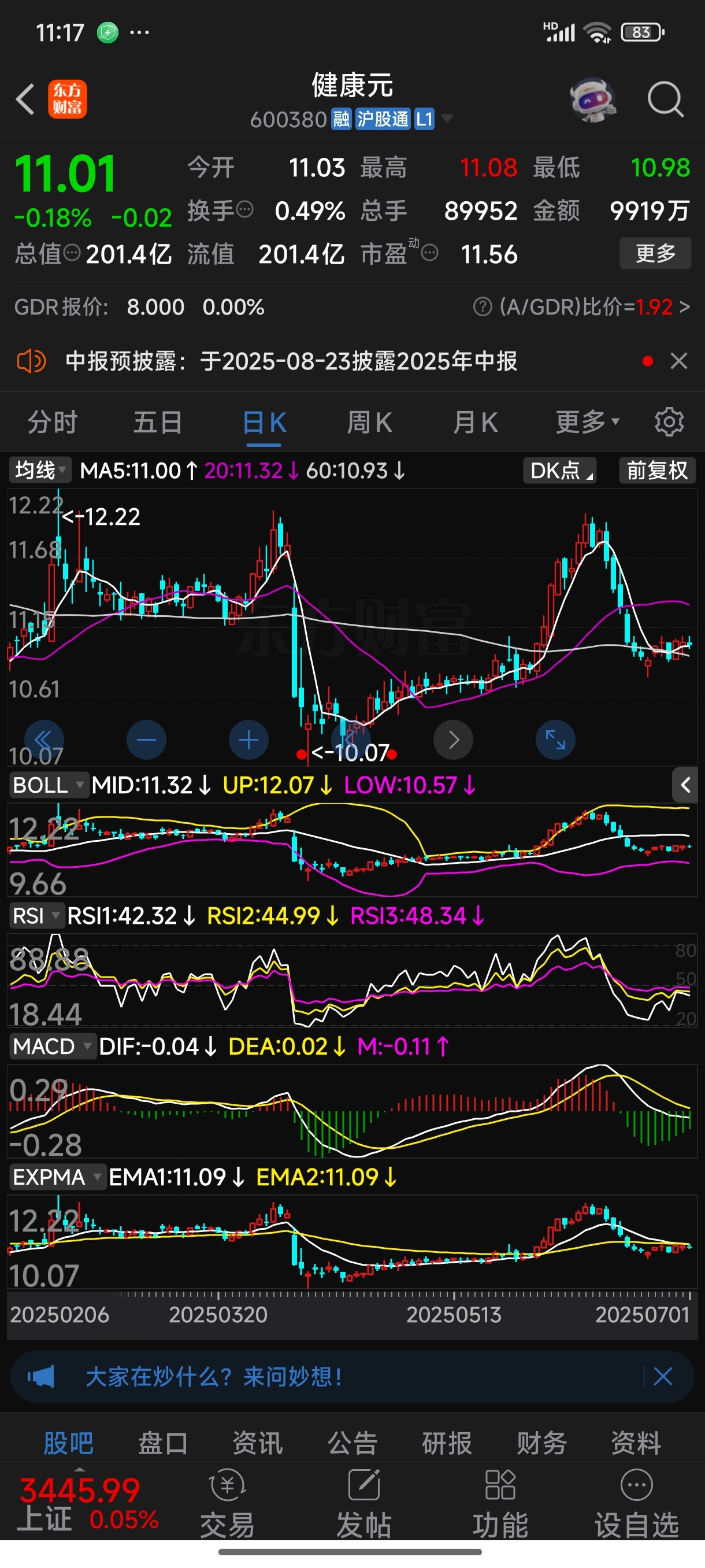
Task: Tap the L1 level badge
Action: click(x=424, y=119)
